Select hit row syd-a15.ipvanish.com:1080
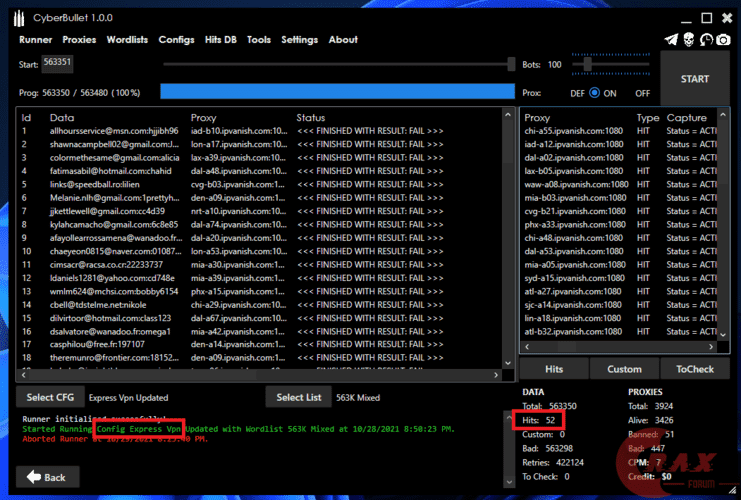Screen dimensions: 741x500 point(620,278)
